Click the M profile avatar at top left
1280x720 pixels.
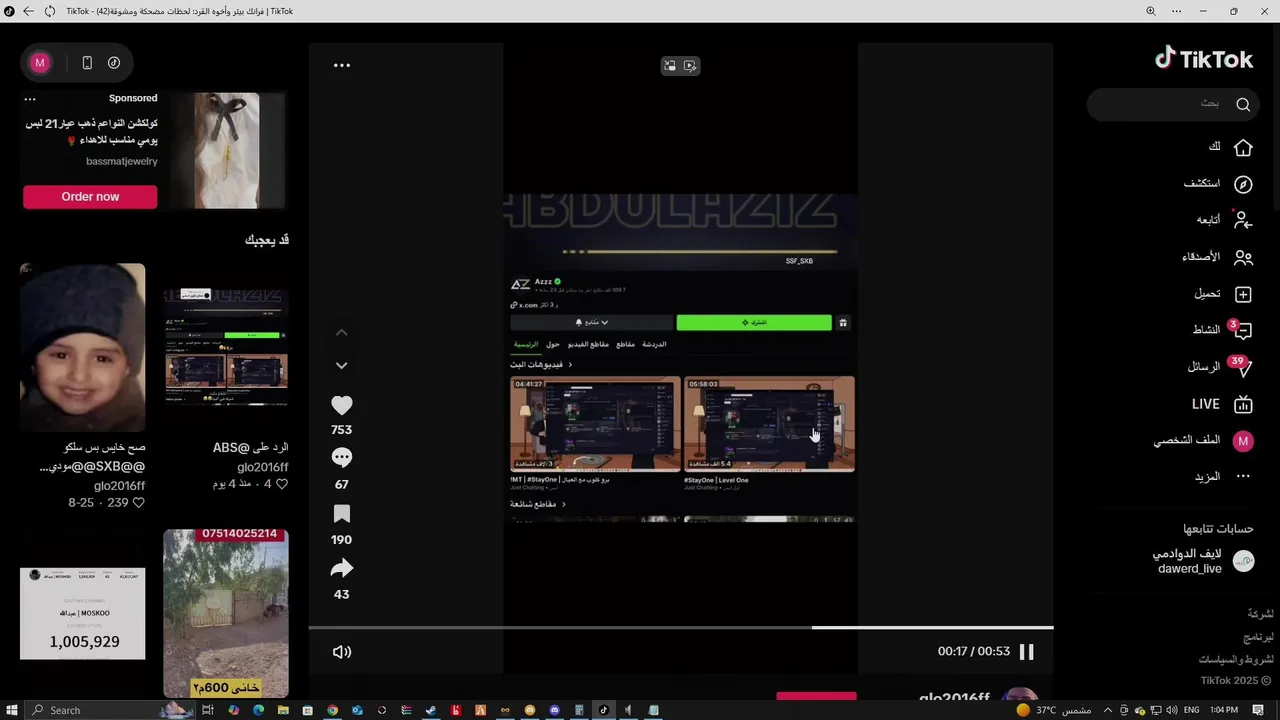tap(40, 63)
